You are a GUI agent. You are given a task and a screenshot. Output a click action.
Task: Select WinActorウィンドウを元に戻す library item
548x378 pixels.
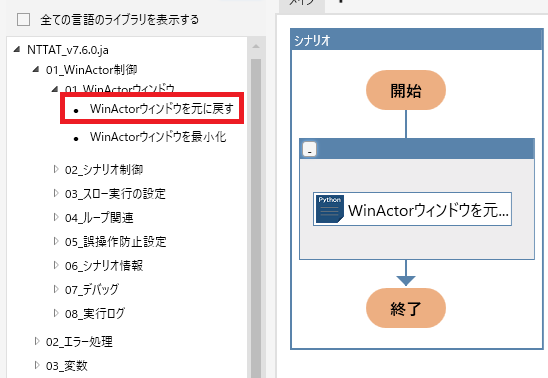161,109
